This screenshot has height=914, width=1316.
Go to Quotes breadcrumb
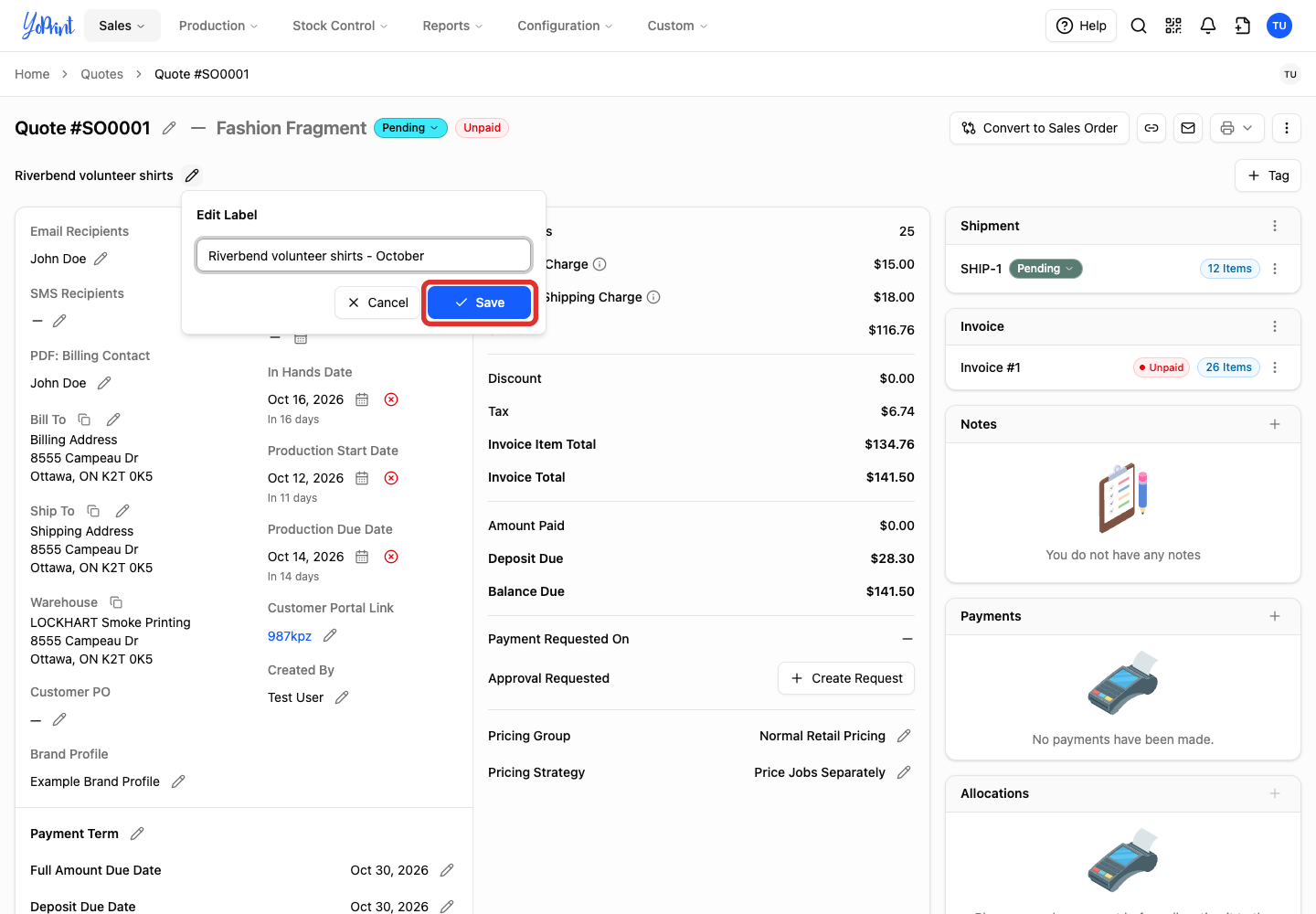point(101,74)
